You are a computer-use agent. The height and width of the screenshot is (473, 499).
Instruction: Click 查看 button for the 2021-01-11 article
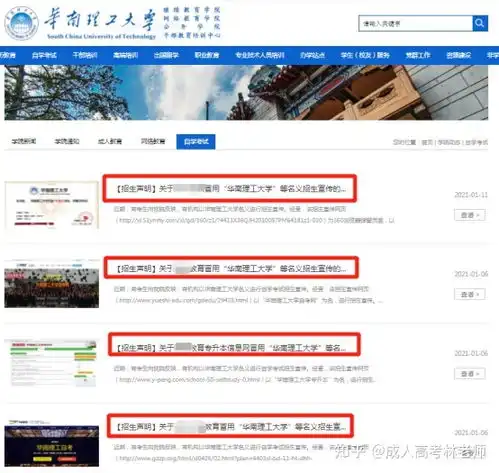(470, 215)
